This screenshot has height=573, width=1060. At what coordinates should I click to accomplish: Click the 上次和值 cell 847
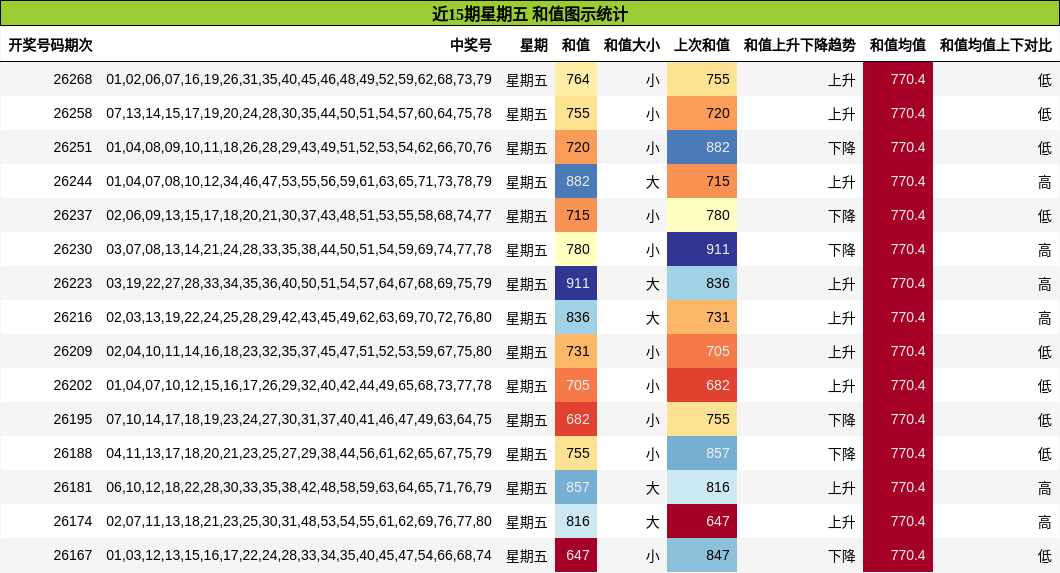tap(702, 555)
